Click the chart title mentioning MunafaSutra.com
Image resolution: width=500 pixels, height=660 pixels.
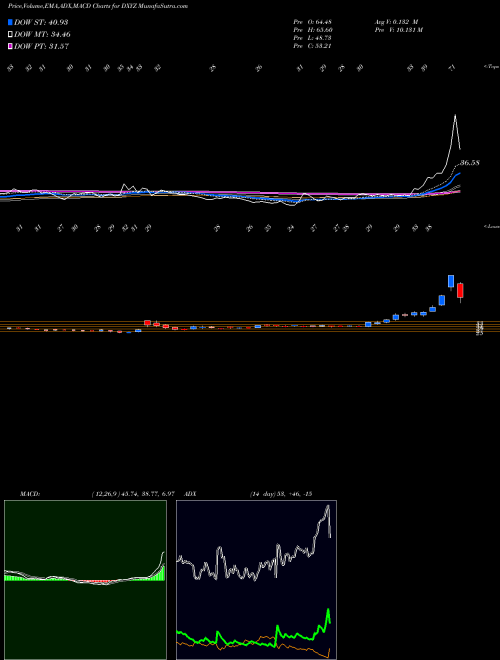click(x=98, y=6)
